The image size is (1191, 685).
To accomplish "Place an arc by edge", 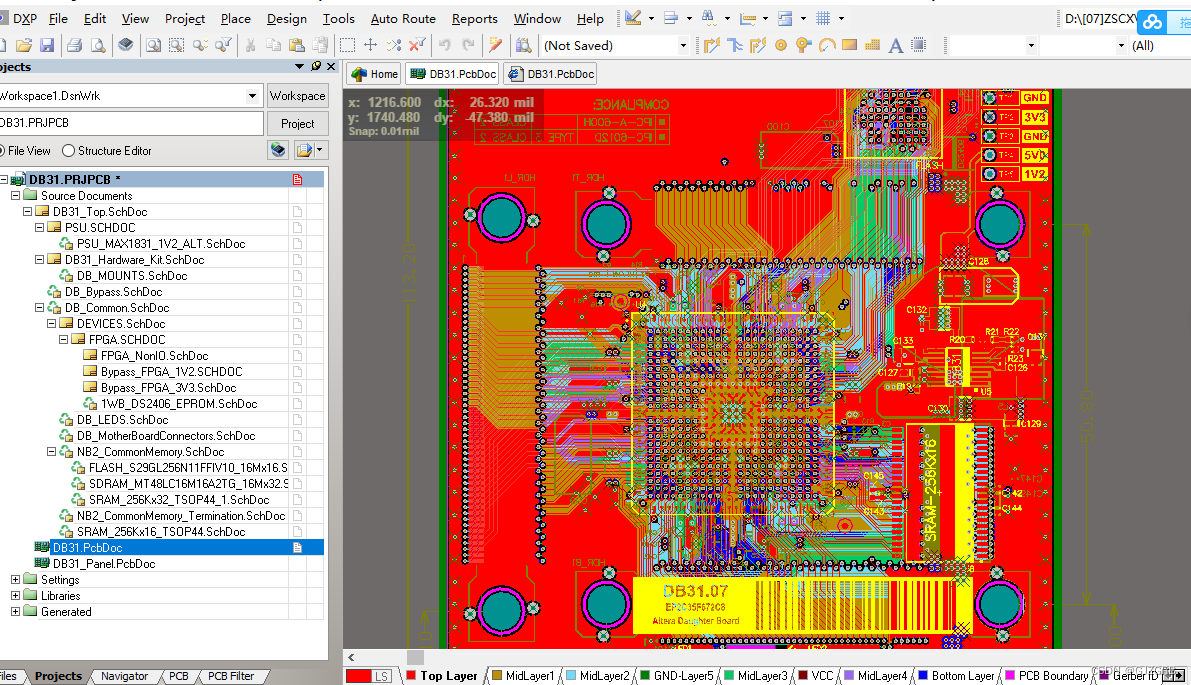I will click(827, 46).
